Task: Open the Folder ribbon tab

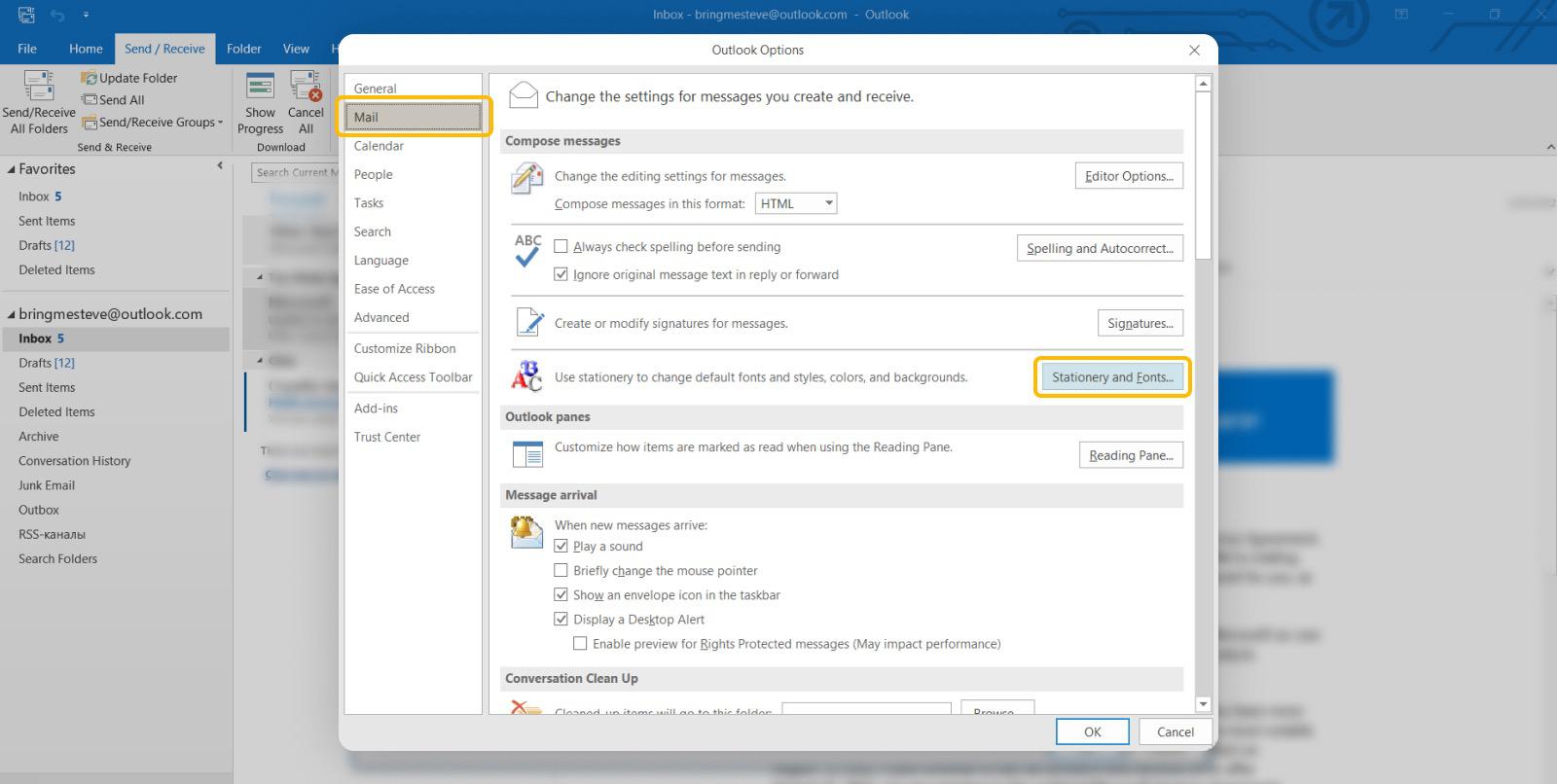Action: point(243,49)
